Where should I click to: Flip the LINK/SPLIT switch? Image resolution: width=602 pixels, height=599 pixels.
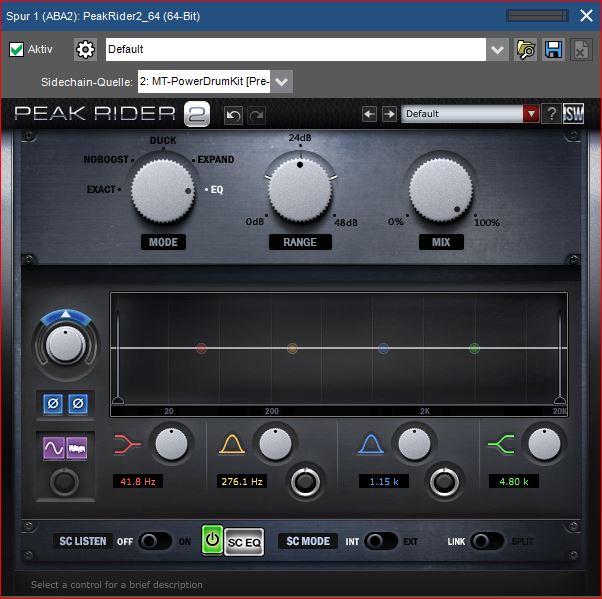click(486, 541)
